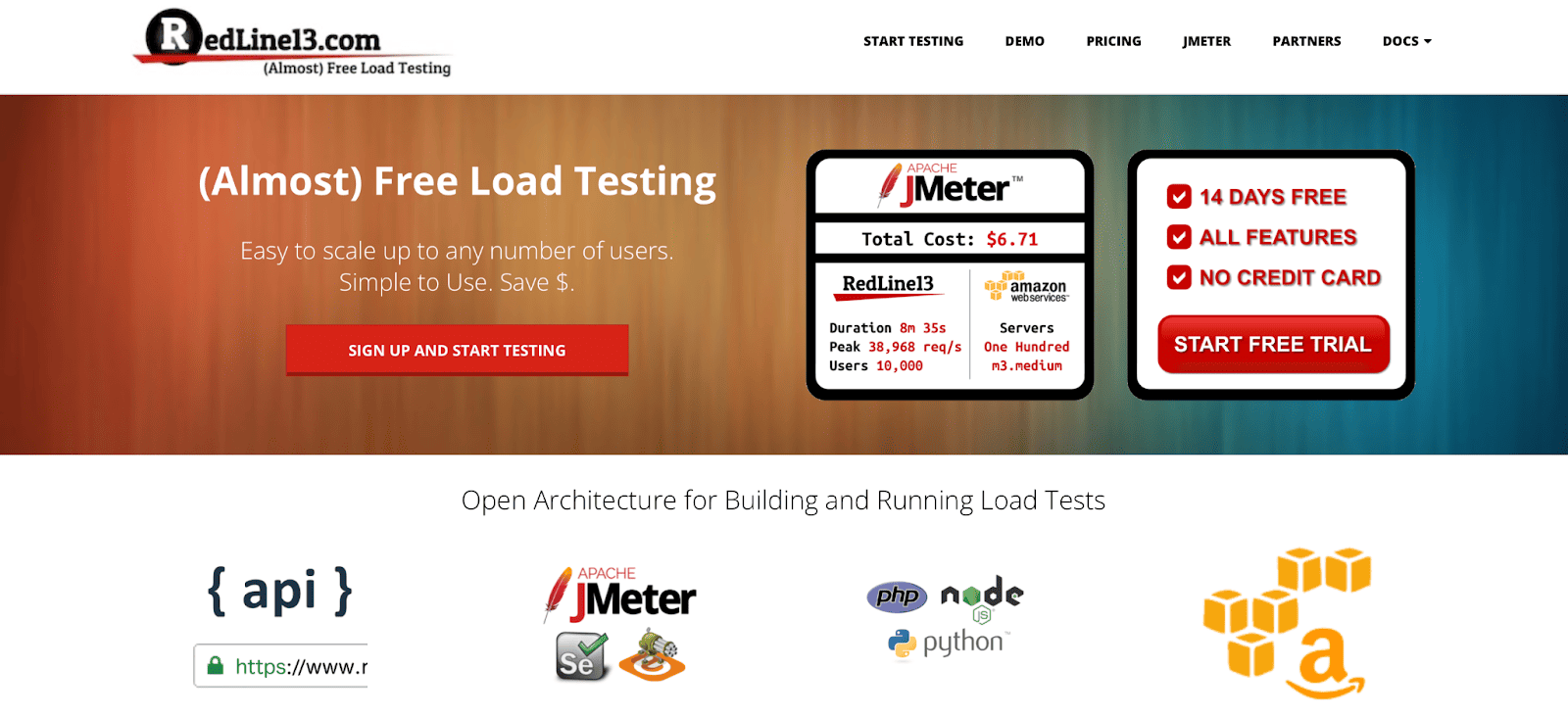The height and width of the screenshot is (717, 1568).
Task: Select JMeter in the top navigation
Action: click(1206, 41)
